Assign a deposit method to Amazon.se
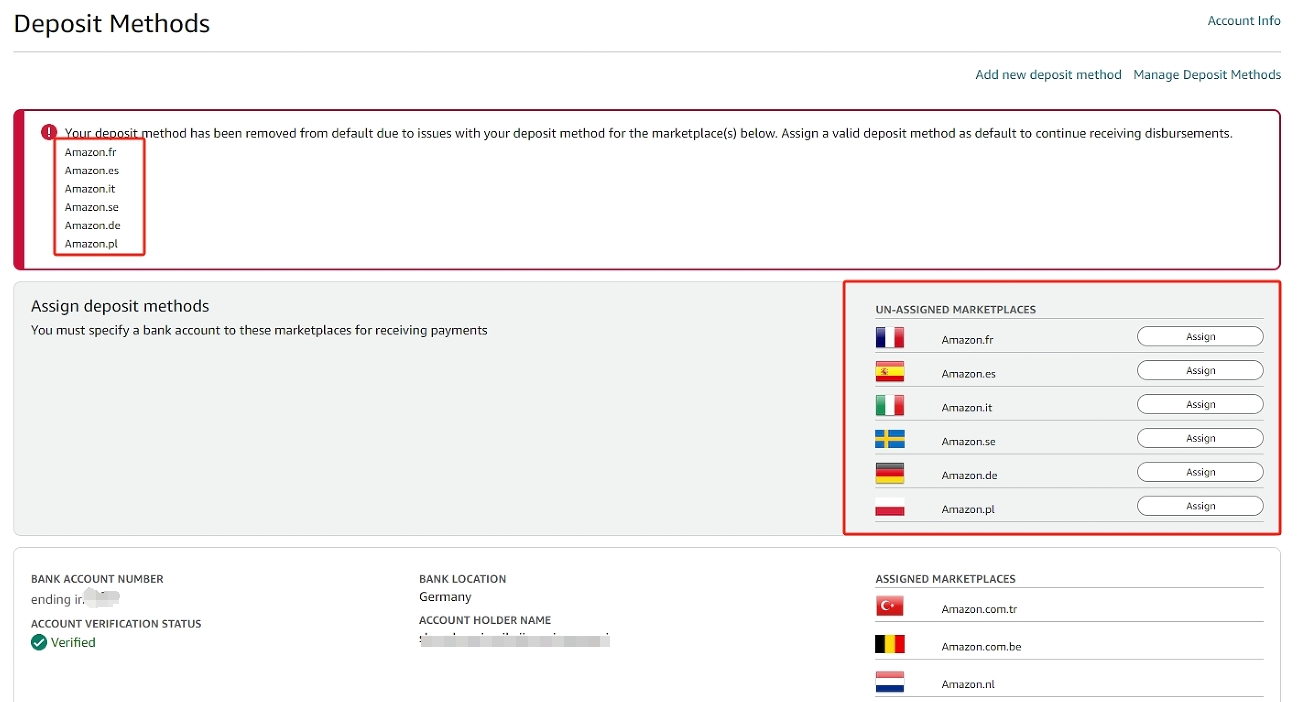Screen dimensions: 1309x702 coord(1200,438)
